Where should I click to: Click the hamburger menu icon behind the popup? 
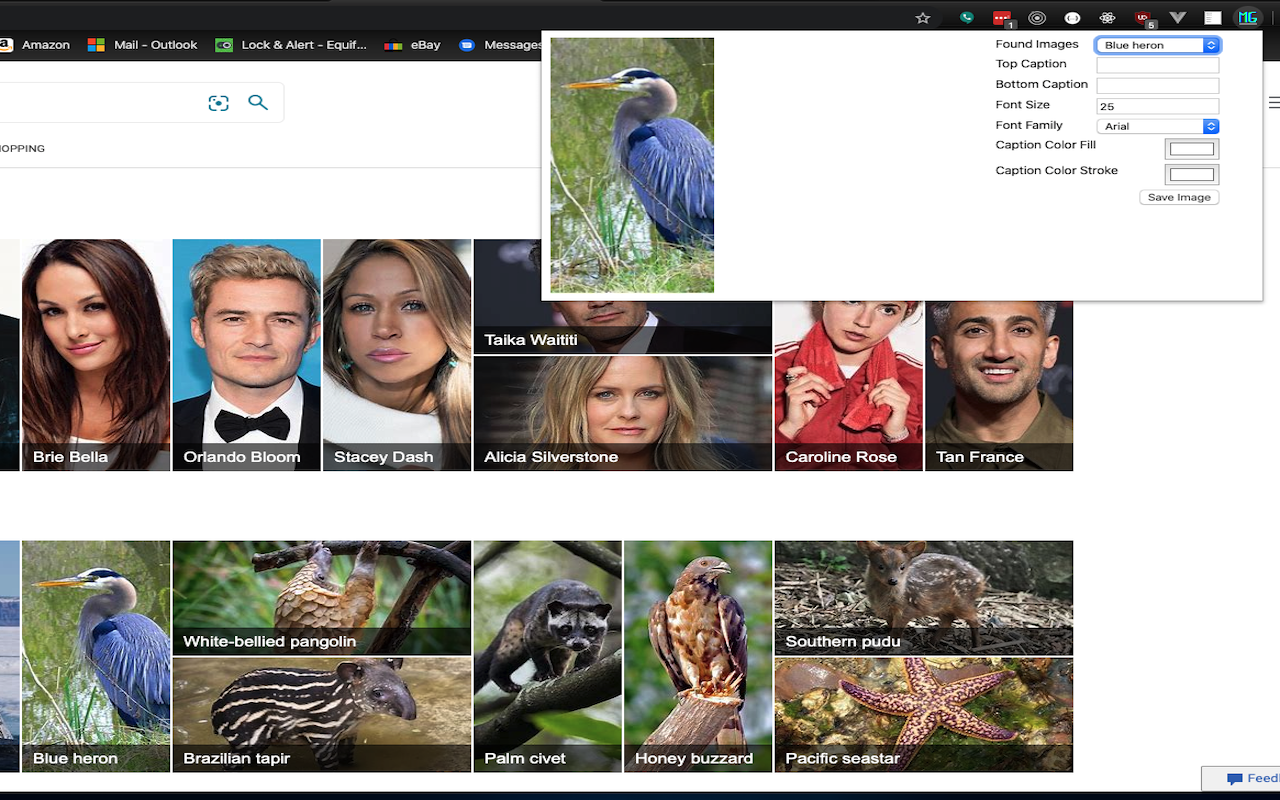click(x=1274, y=102)
